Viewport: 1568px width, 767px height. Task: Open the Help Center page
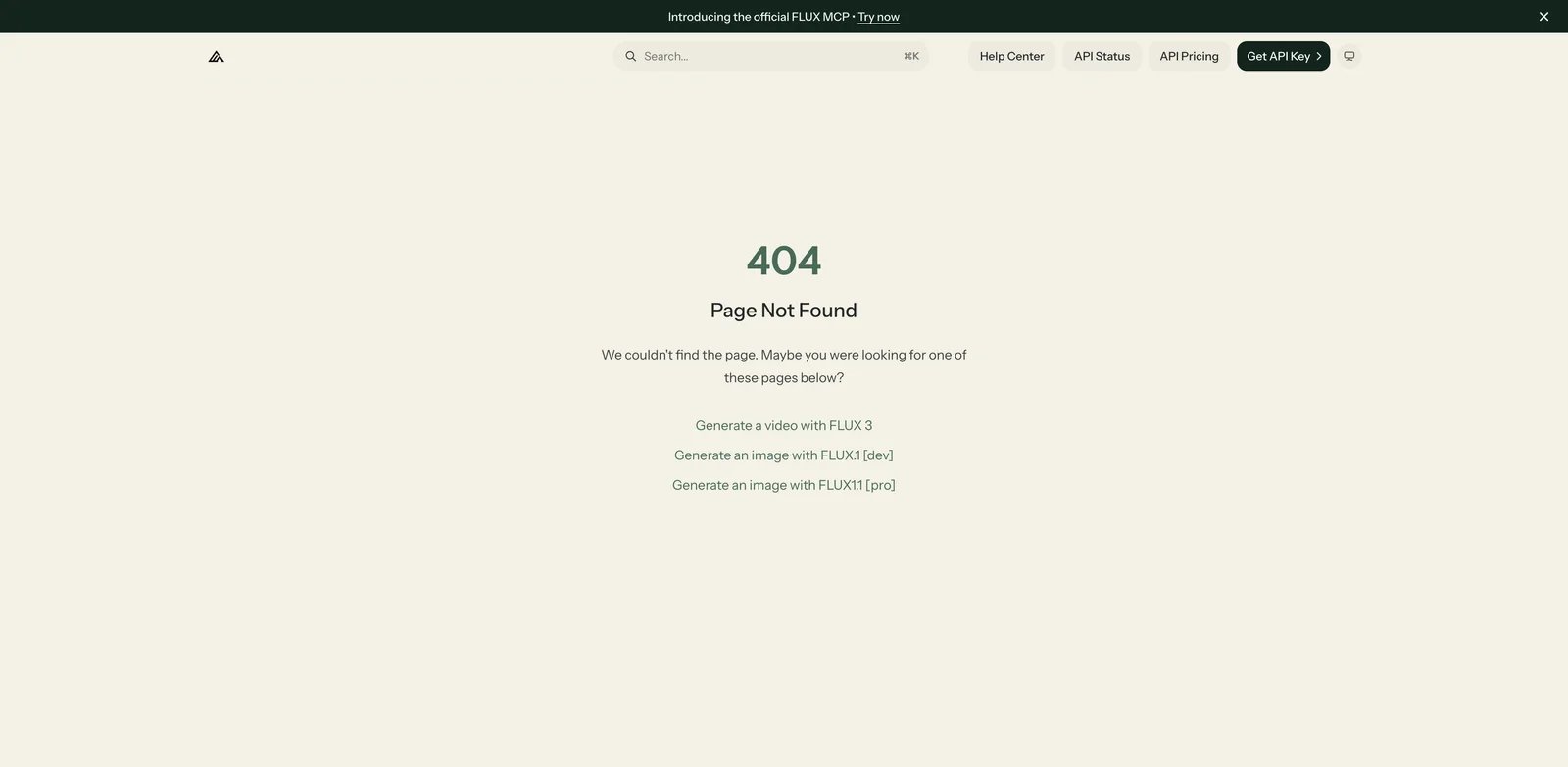1012,56
